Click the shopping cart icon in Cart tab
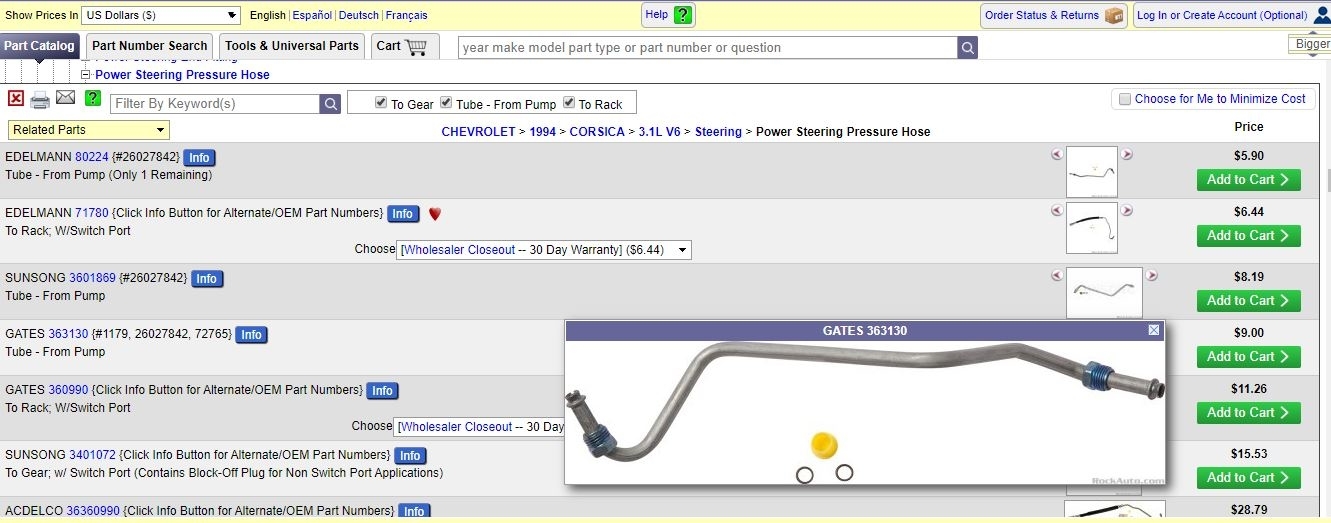This screenshot has height=523, width=1331. [416, 46]
